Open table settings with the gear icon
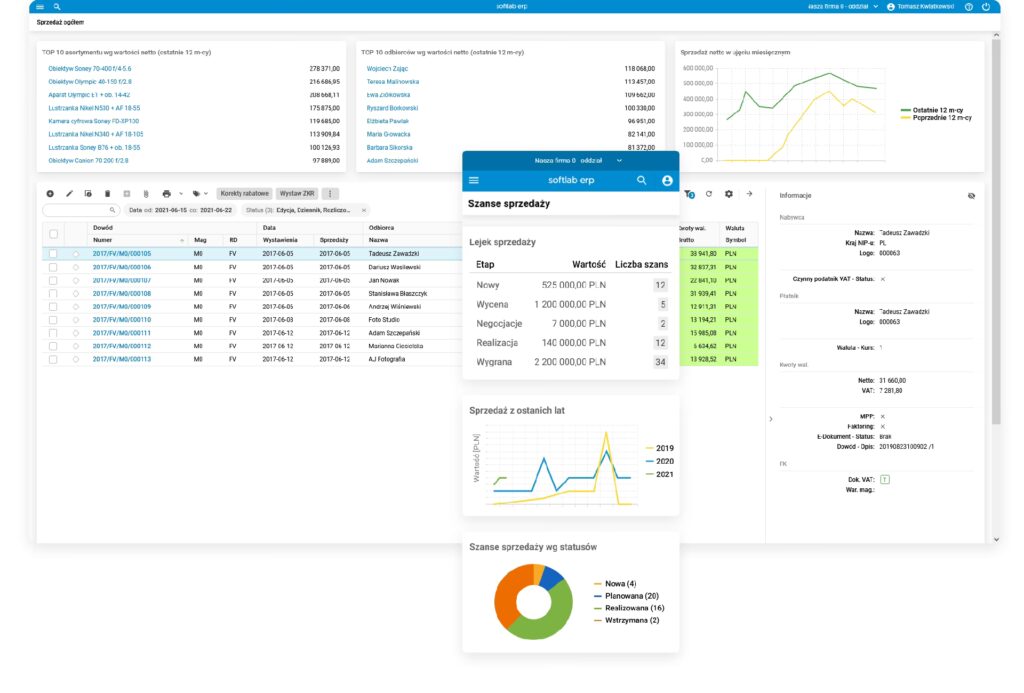 (x=729, y=194)
